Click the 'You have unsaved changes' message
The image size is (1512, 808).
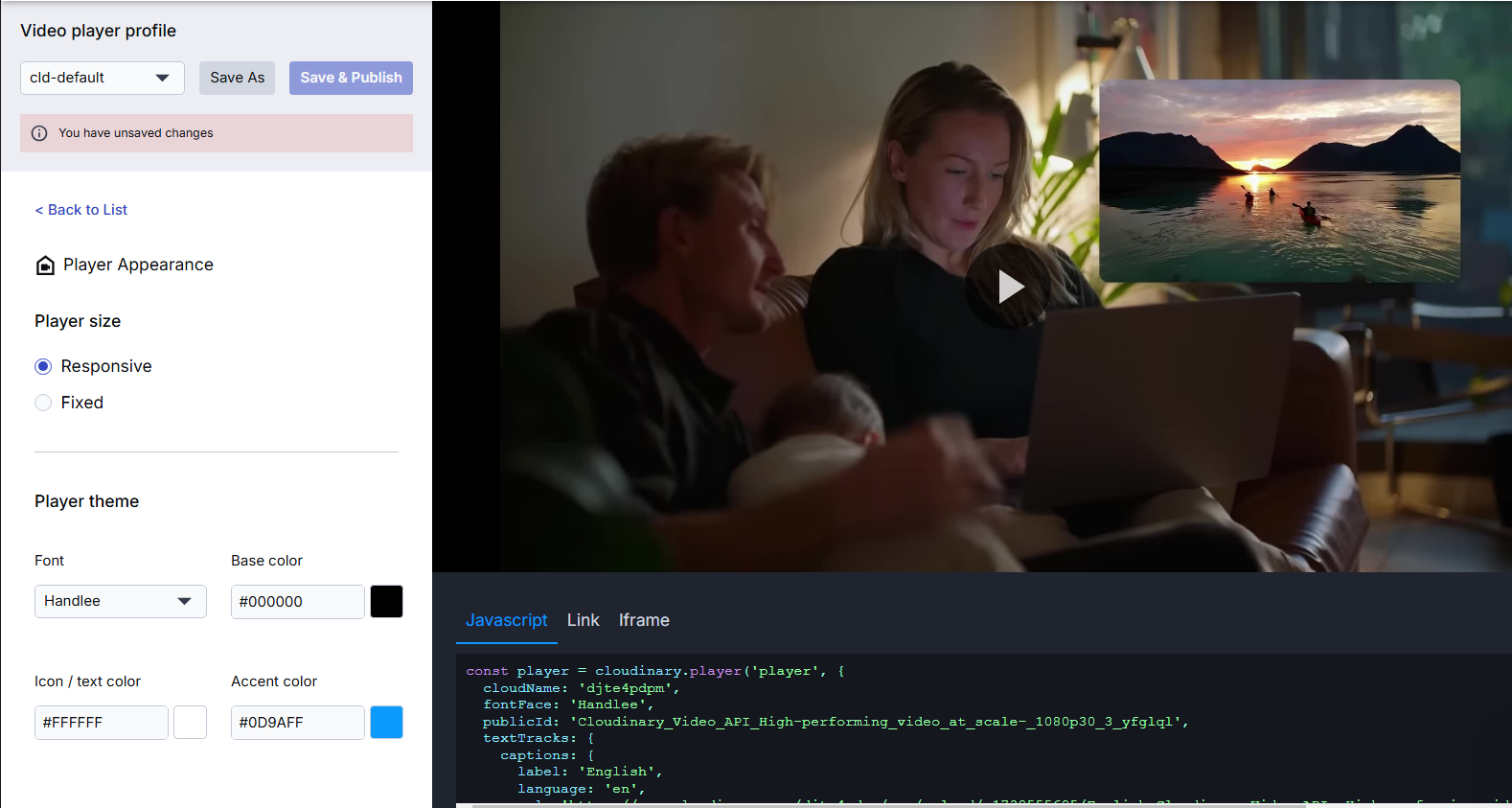click(136, 133)
